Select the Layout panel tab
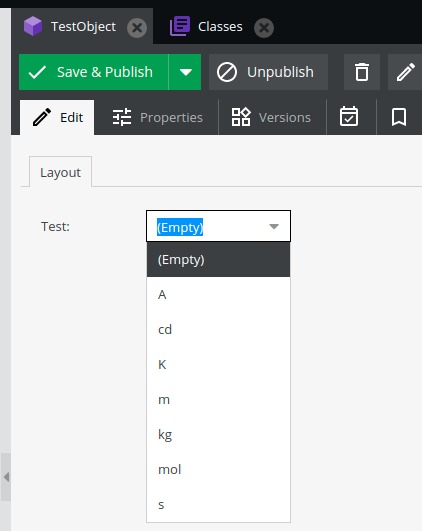The height and width of the screenshot is (531, 422). pos(60,172)
